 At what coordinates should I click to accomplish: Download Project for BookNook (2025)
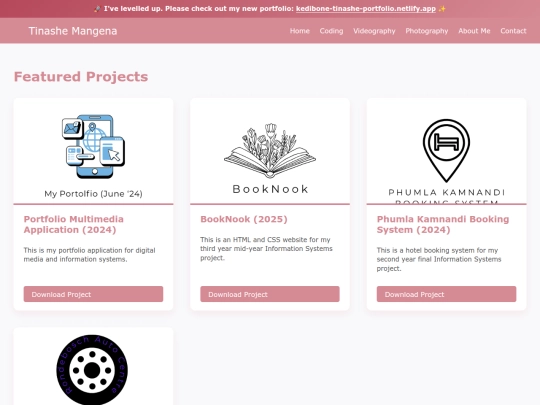270,294
